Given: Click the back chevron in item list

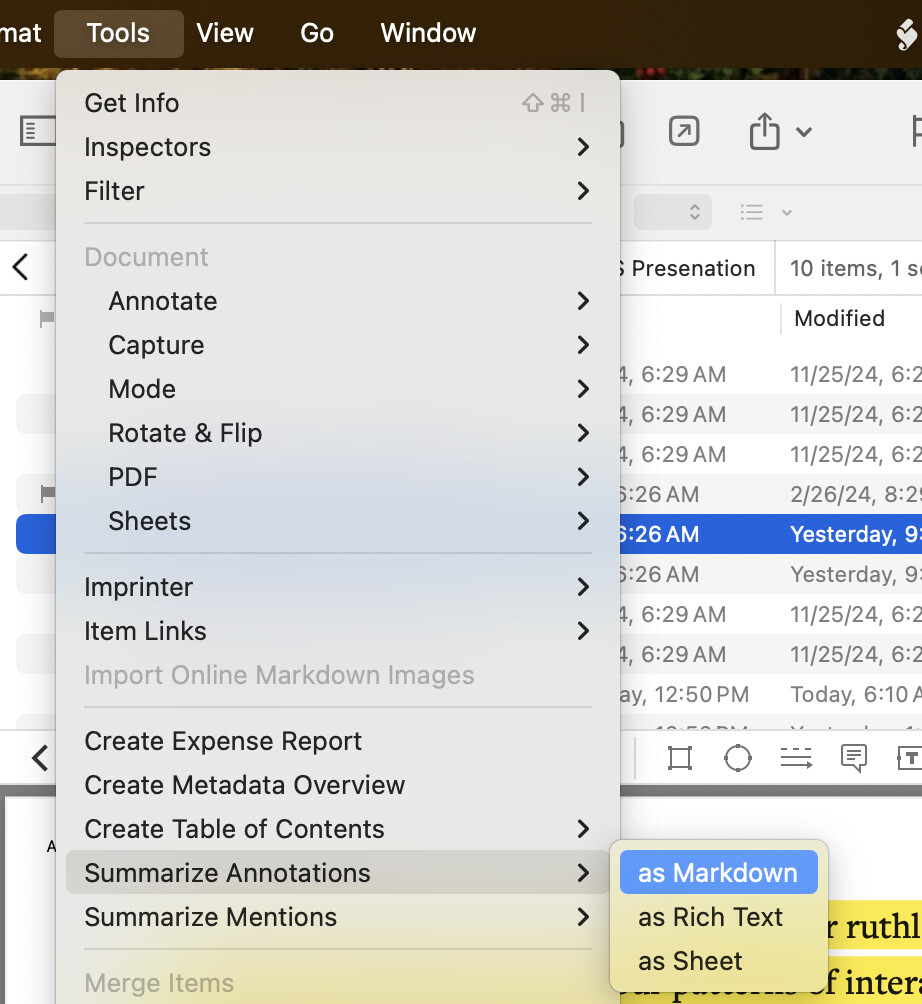Looking at the screenshot, I should click(x=20, y=267).
